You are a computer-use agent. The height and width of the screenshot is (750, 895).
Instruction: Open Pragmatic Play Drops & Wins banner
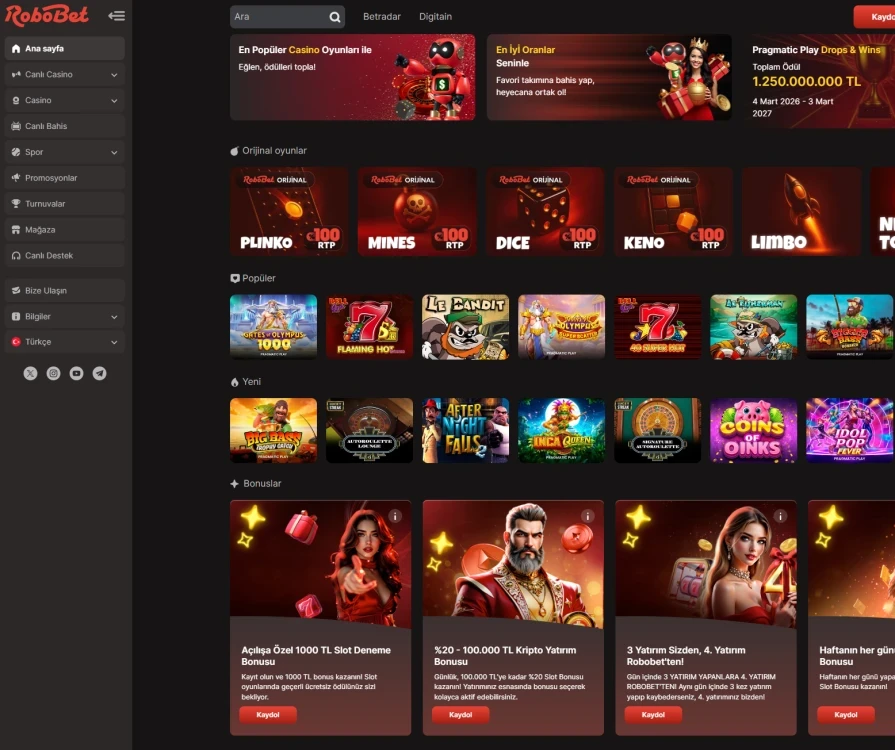click(819, 81)
